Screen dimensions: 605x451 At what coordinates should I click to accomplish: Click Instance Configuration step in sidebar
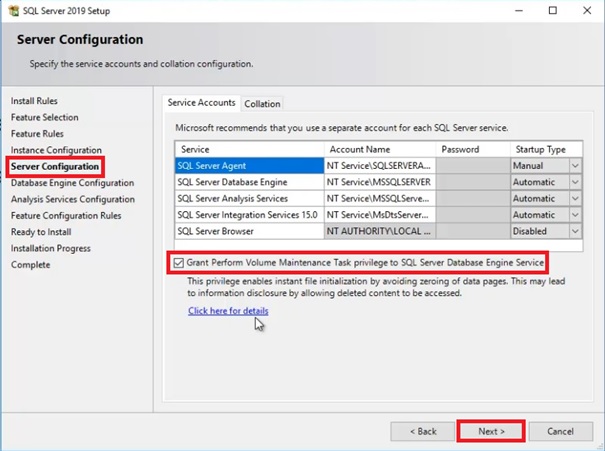coord(56,150)
